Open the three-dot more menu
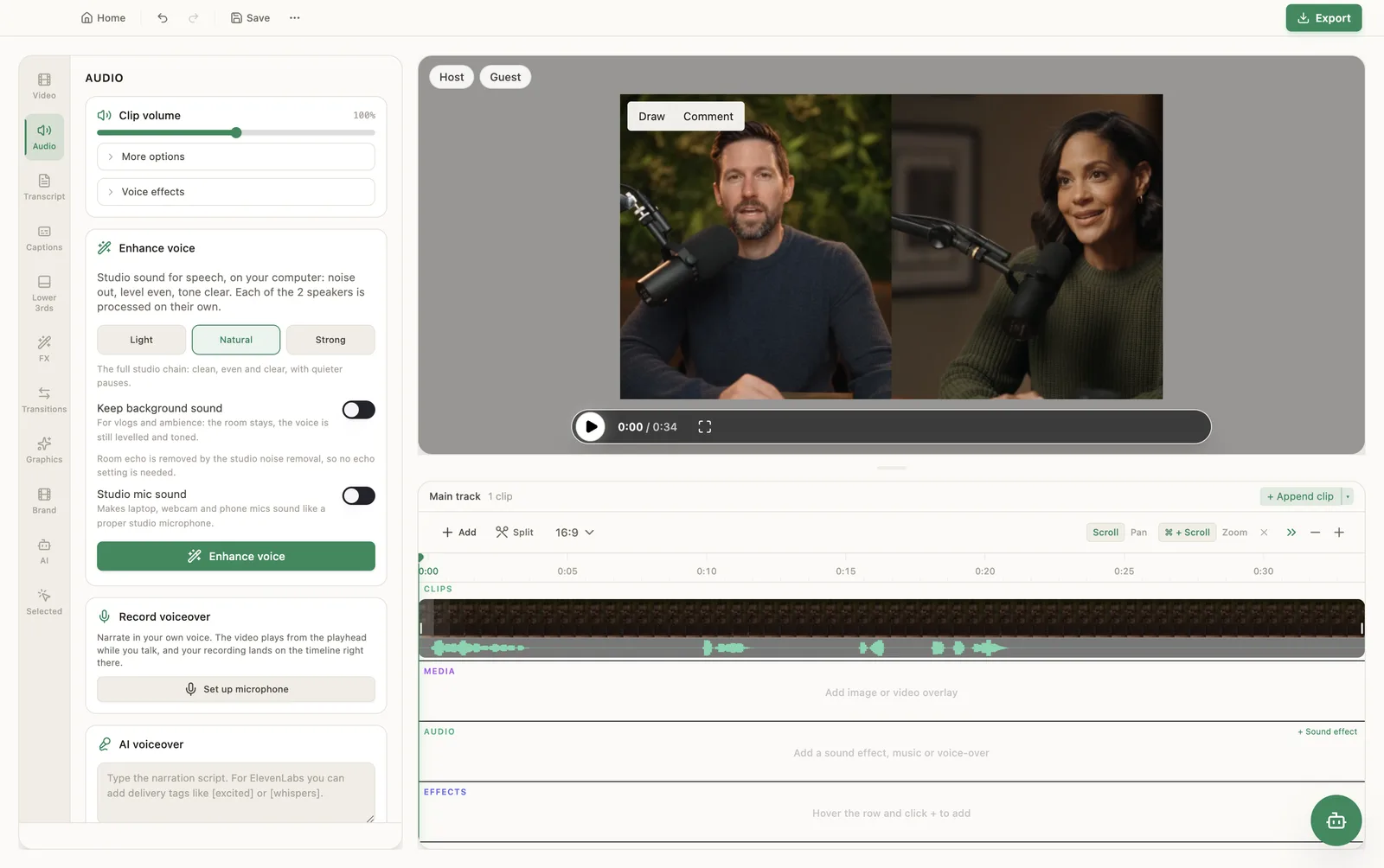 tap(295, 17)
